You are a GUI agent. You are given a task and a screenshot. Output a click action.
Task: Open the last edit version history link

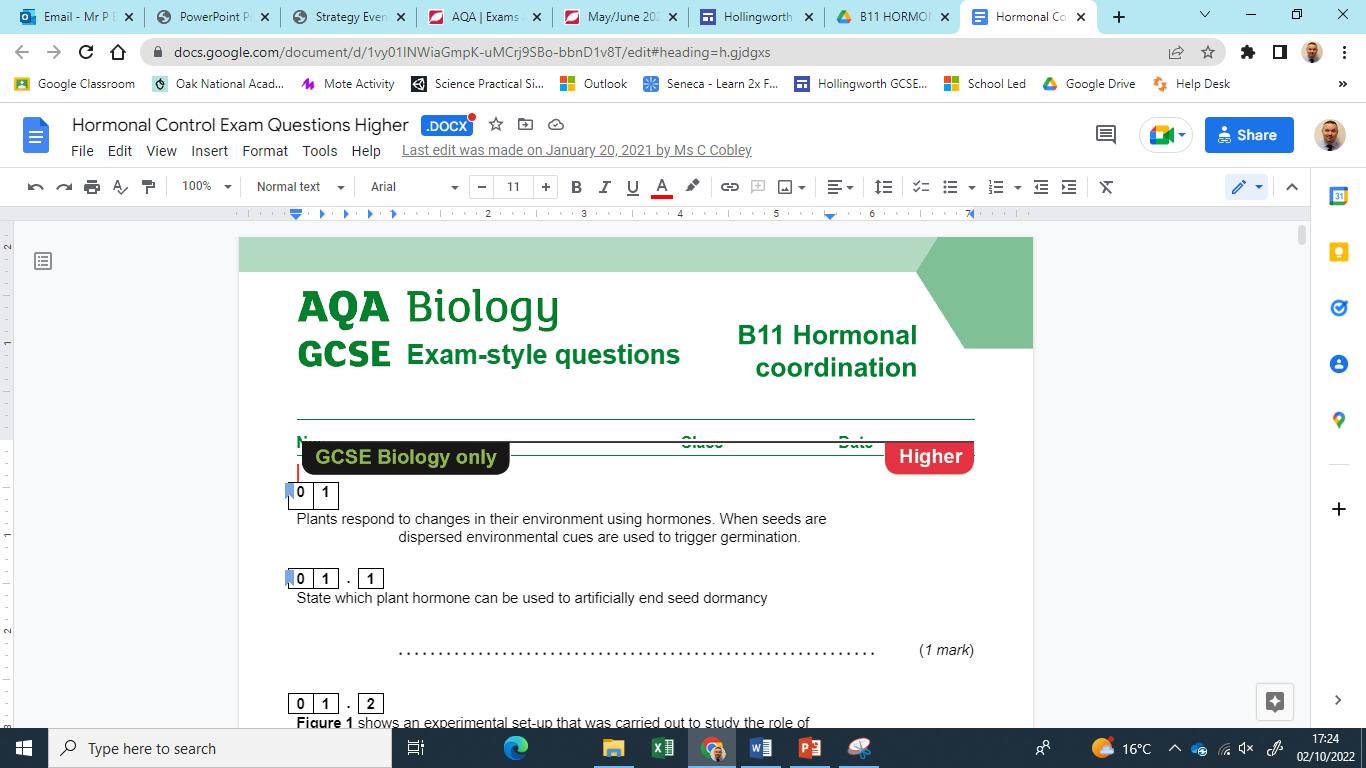tap(577, 151)
